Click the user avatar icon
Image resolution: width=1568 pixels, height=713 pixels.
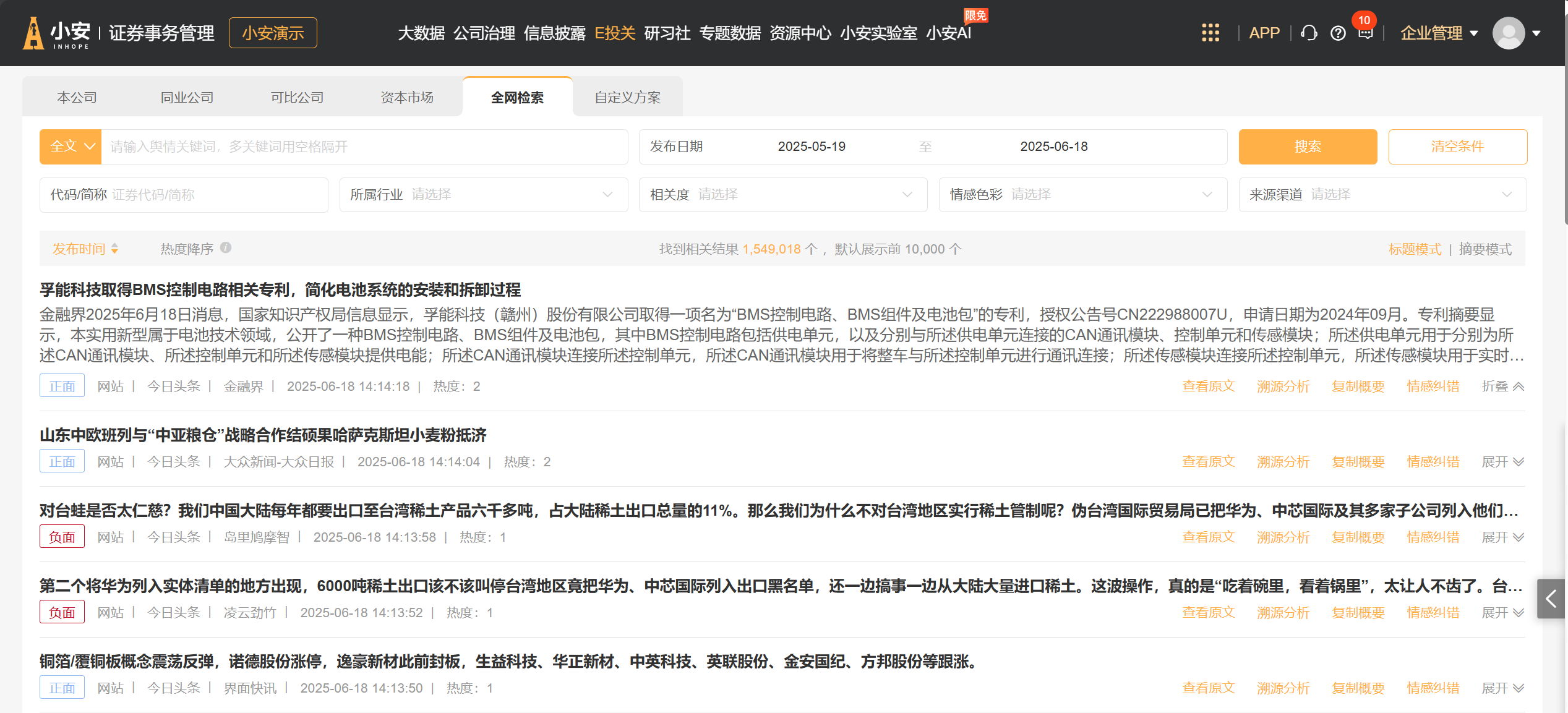click(1509, 33)
